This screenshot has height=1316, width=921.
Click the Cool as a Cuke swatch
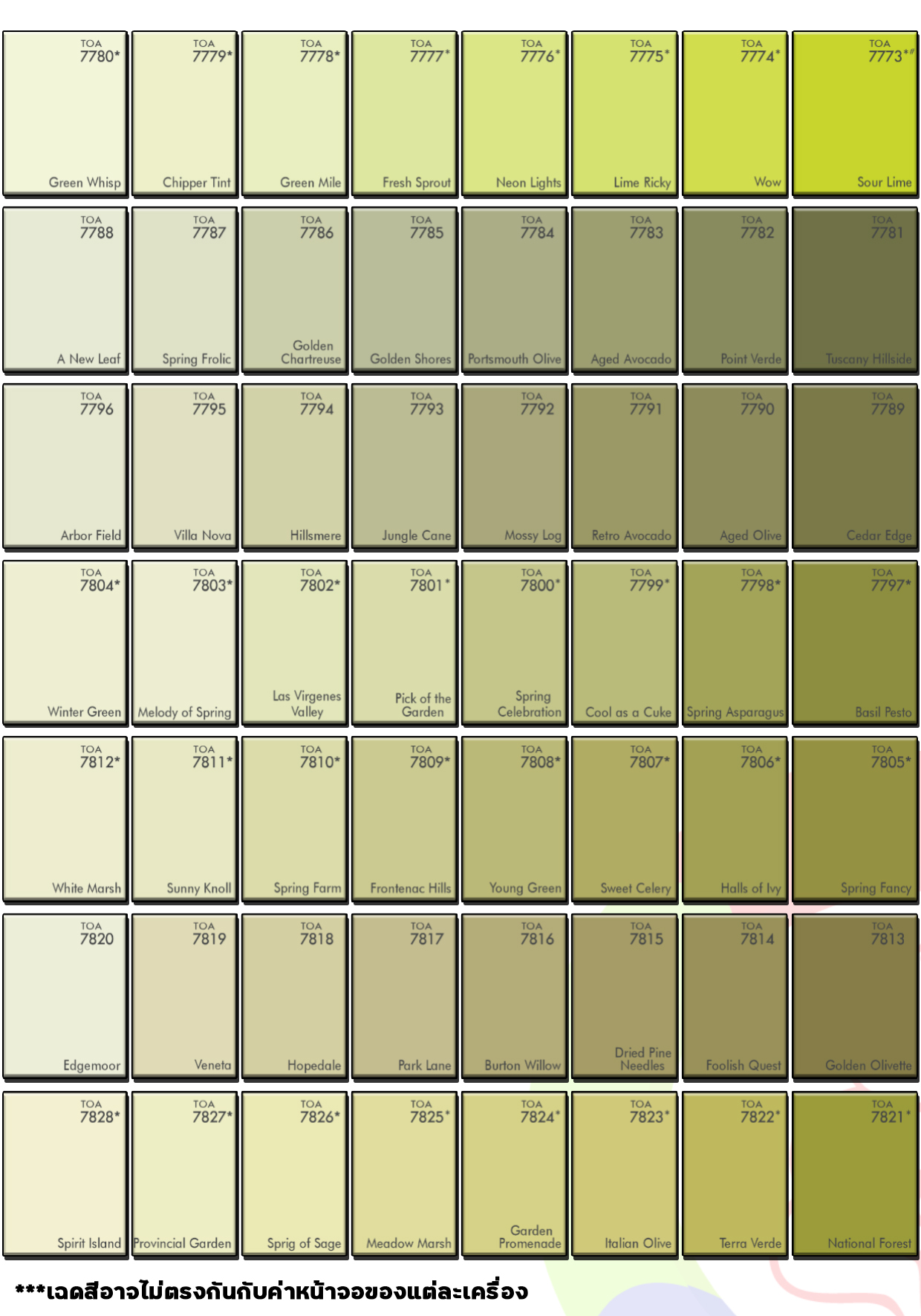(624, 642)
